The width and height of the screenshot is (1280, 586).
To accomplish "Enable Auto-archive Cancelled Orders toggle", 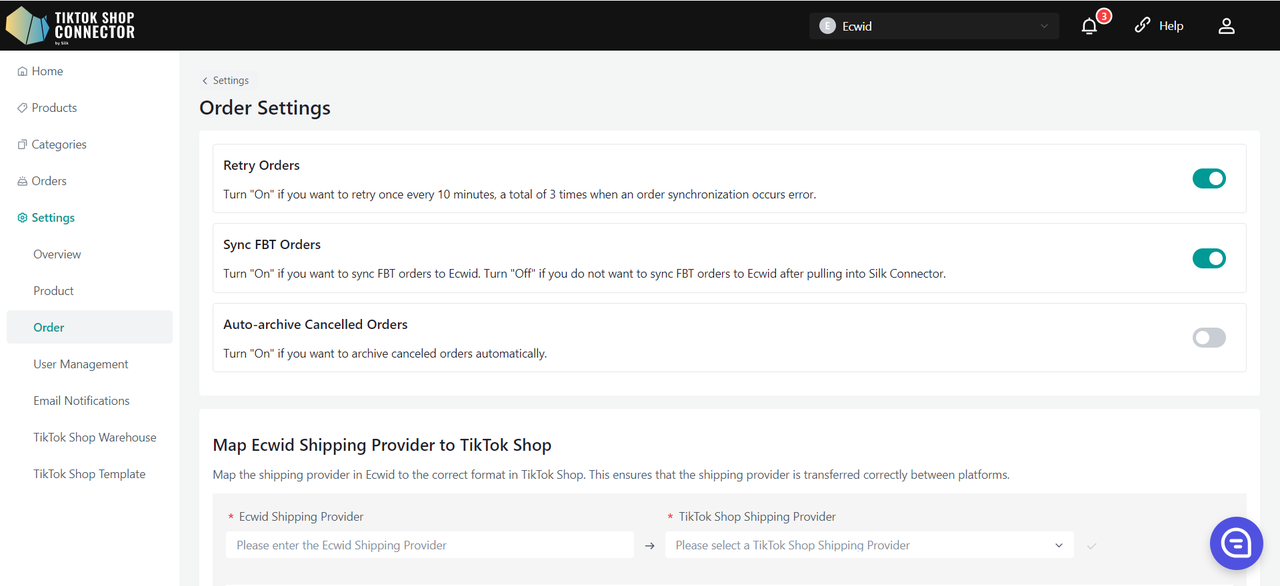I will tap(1209, 338).
